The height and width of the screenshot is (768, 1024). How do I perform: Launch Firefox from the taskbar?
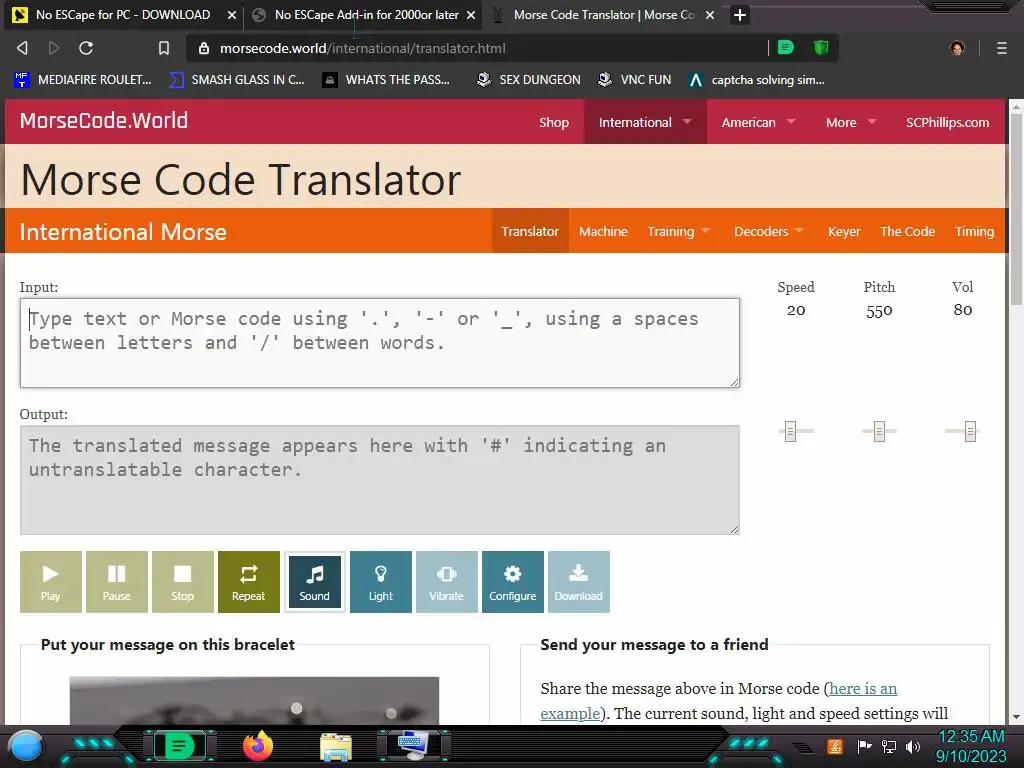pos(257,745)
